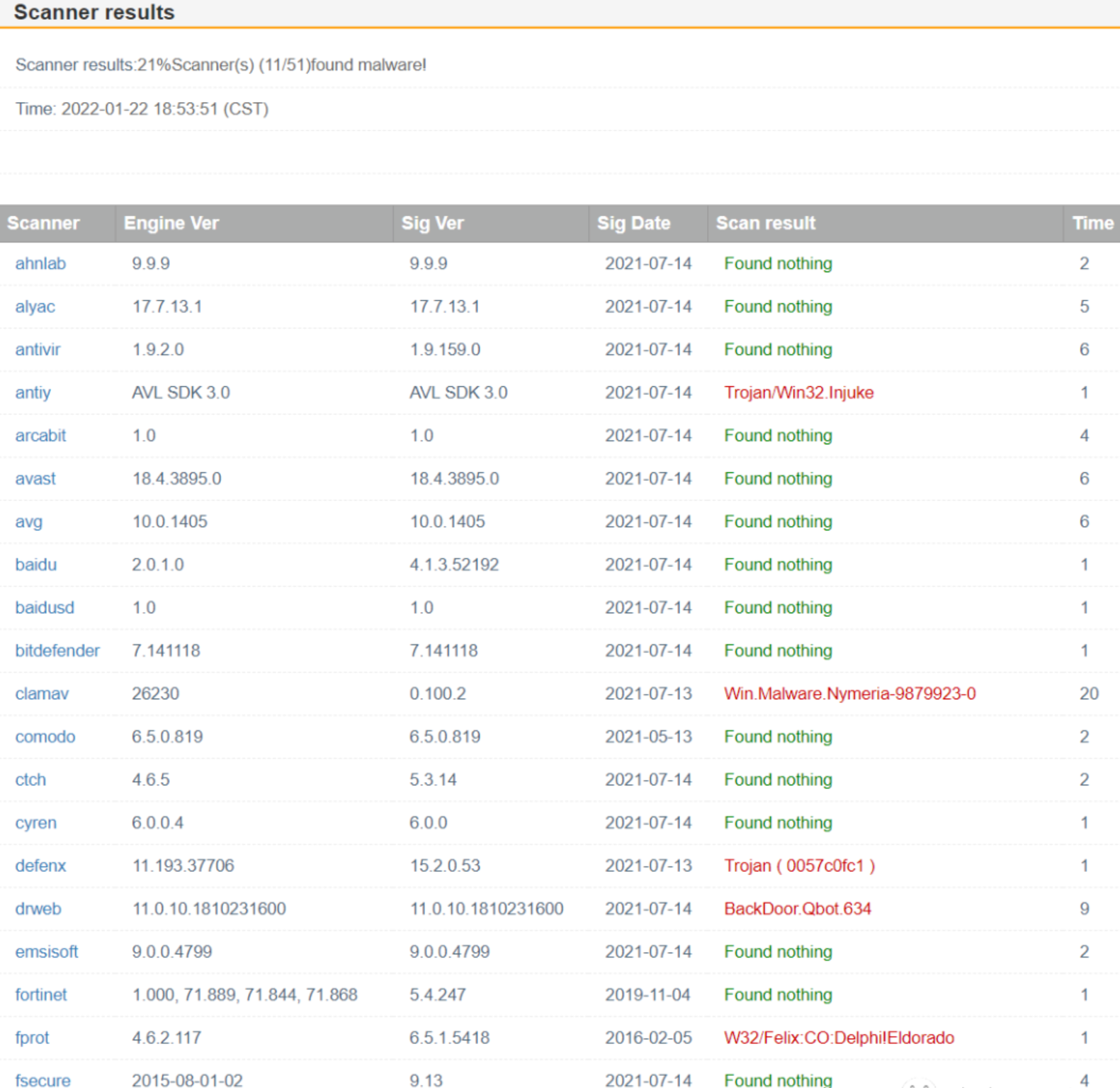
Task: Open the ahnlab scanner link
Action: tap(40, 263)
